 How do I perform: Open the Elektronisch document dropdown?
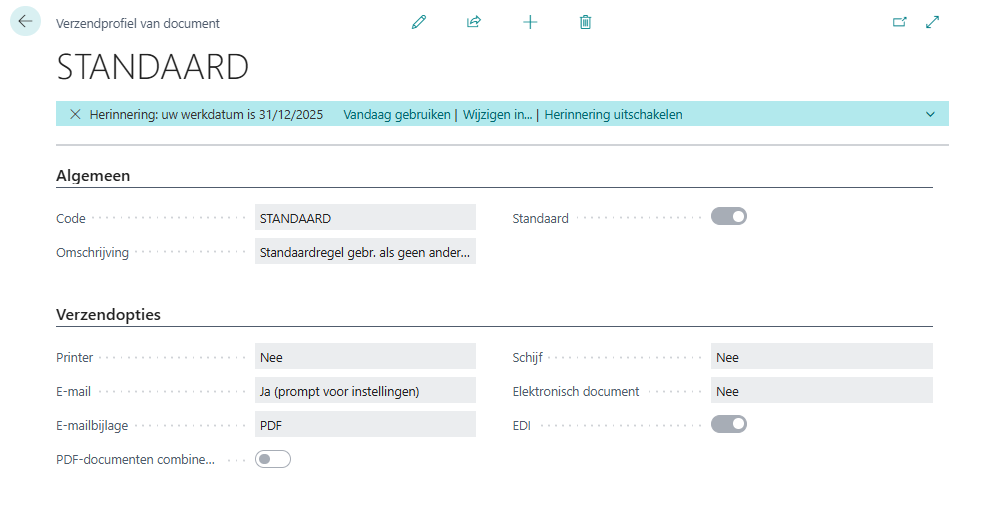(821, 391)
